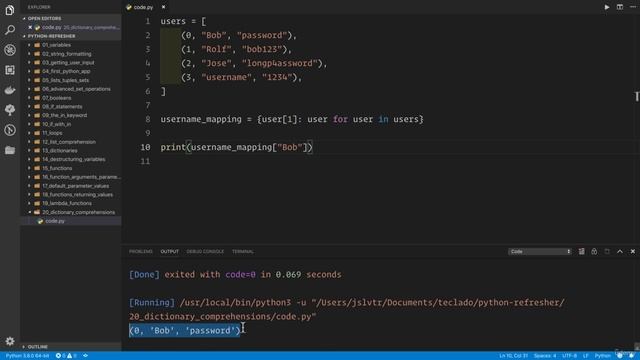The height and width of the screenshot is (360, 640).
Task: Maximize the panel with chevron up
Action: click(x=620, y=251)
